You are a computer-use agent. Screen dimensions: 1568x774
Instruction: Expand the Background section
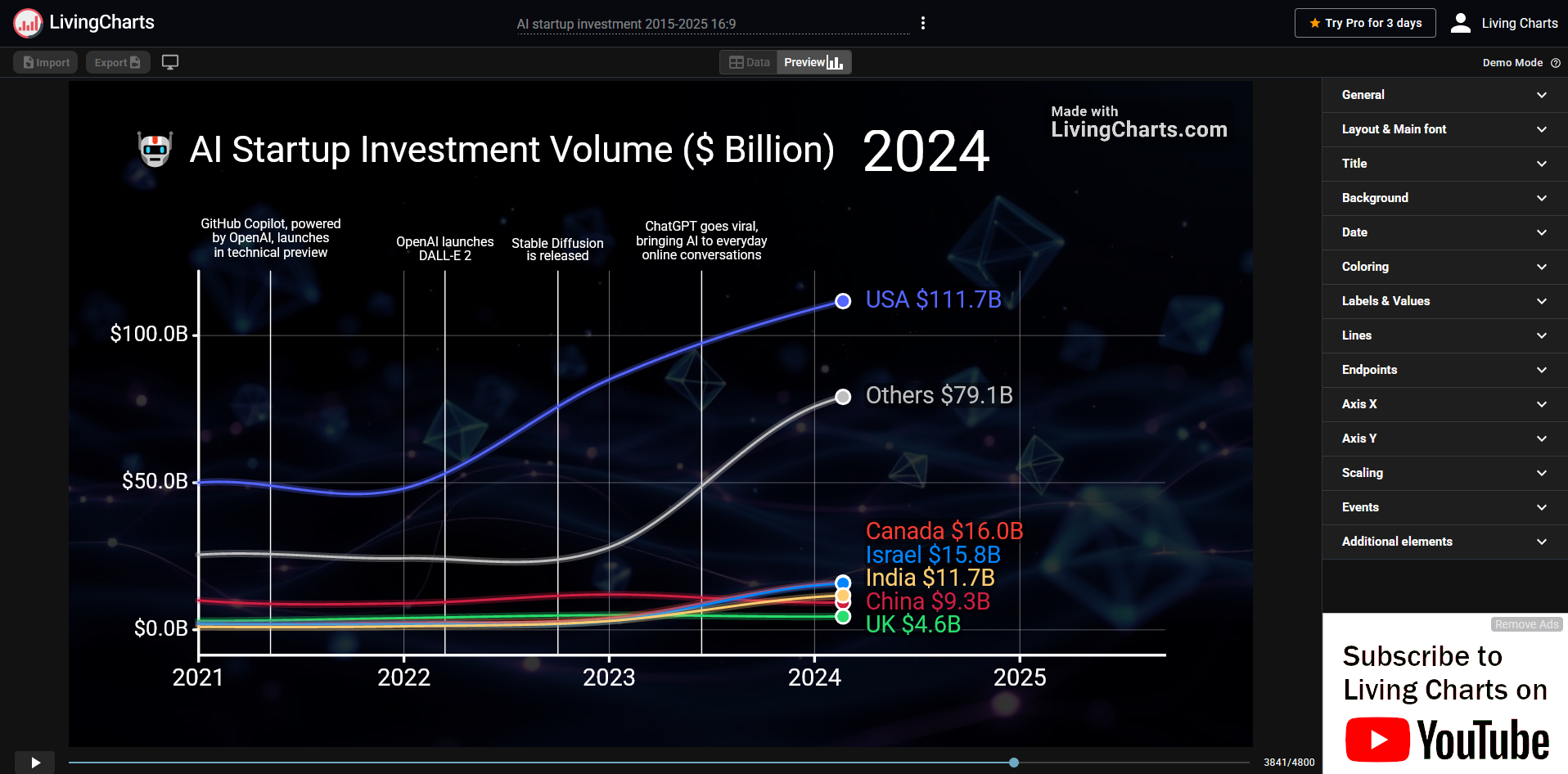click(x=1444, y=198)
